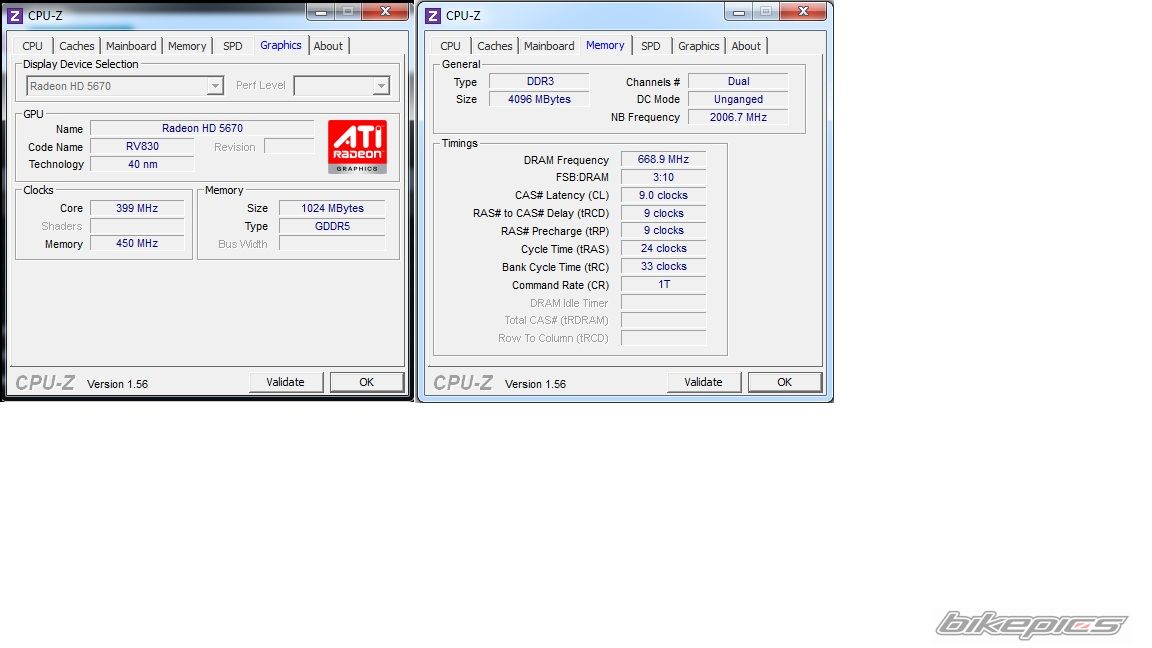Open Display Device Selection dropdown showing Radeon HD 5670
This screenshot has height=648, width=1152.
point(124,86)
